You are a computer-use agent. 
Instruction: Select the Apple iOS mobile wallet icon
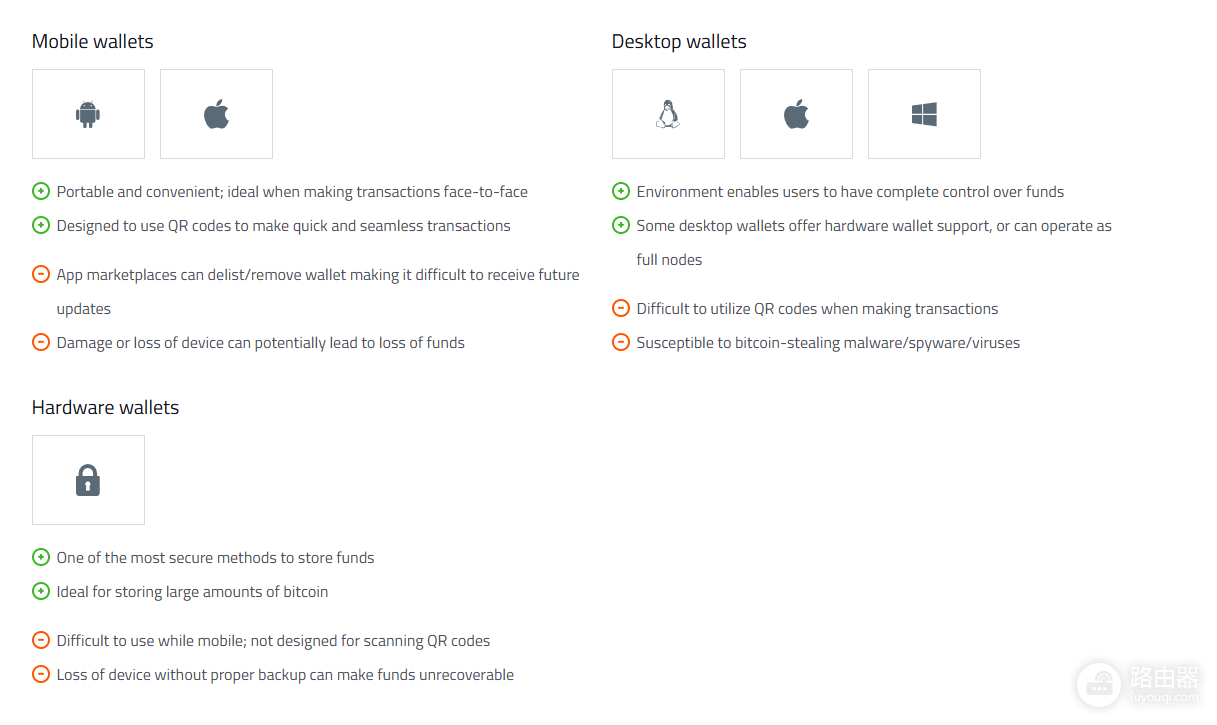(x=216, y=114)
